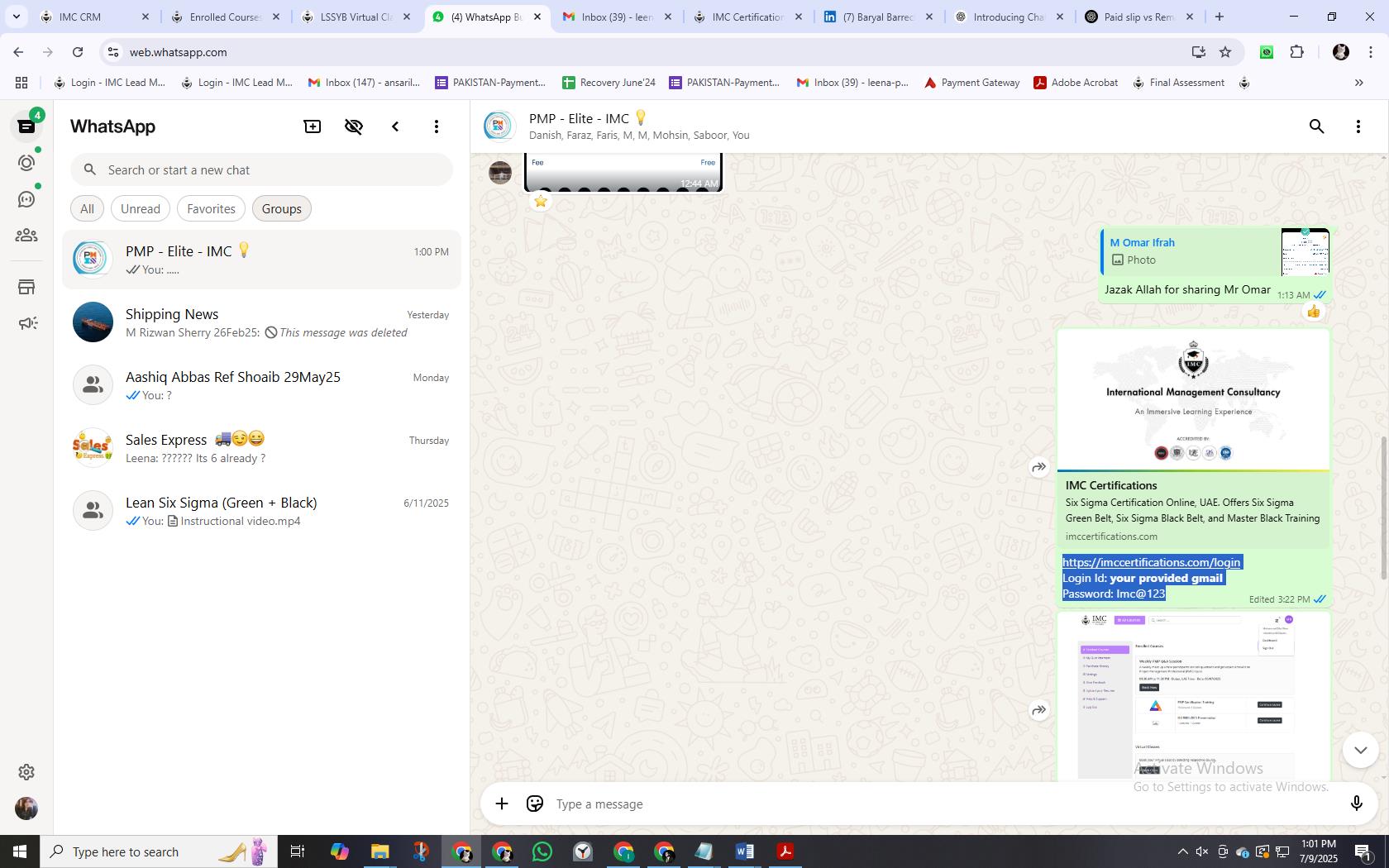Screen dimensions: 1389x868
Task: Open Communities icon in WhatsApp sidebar
Action: 26,236
